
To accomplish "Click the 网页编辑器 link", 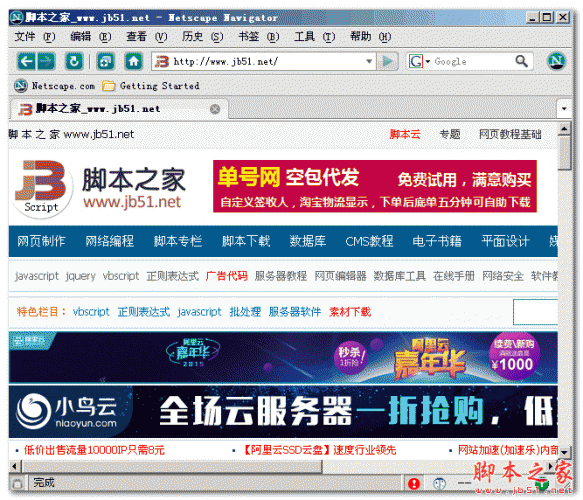I will pyautogui.click(x=340, y=276).
